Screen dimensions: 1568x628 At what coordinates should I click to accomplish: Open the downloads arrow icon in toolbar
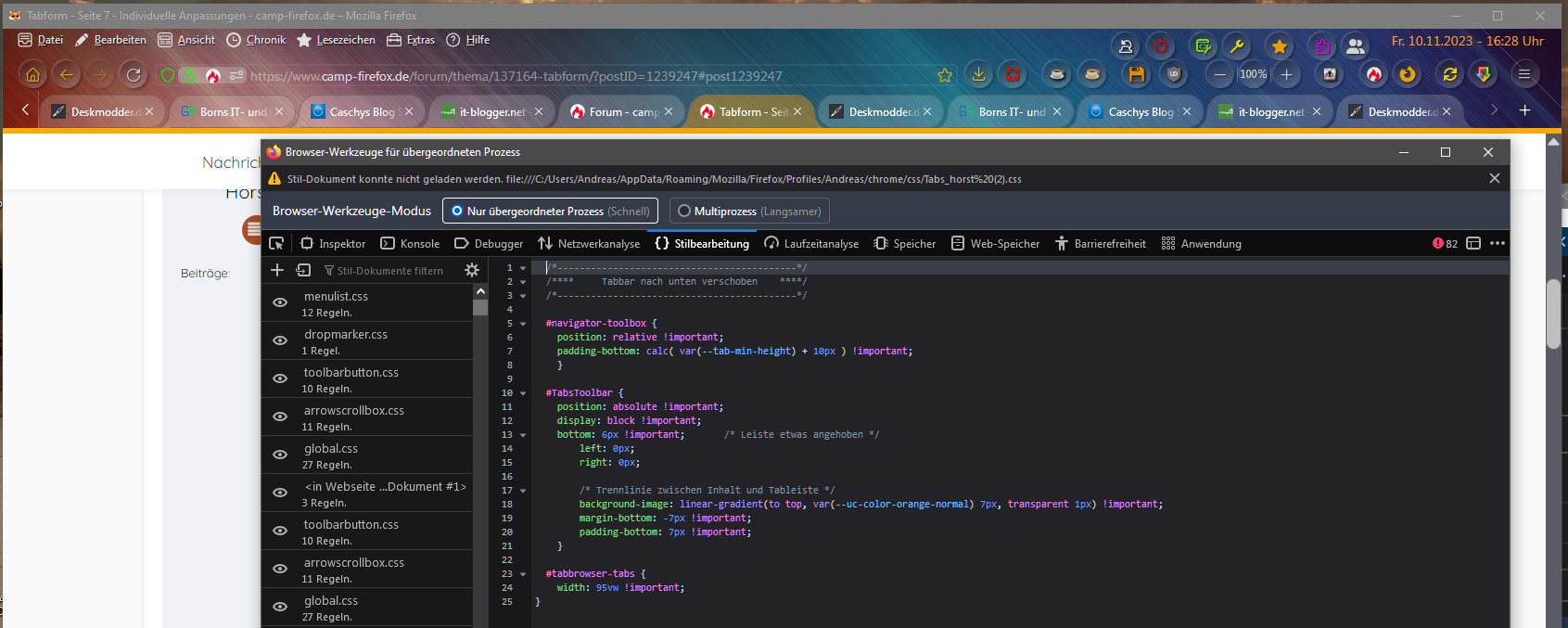pos(978,75)
